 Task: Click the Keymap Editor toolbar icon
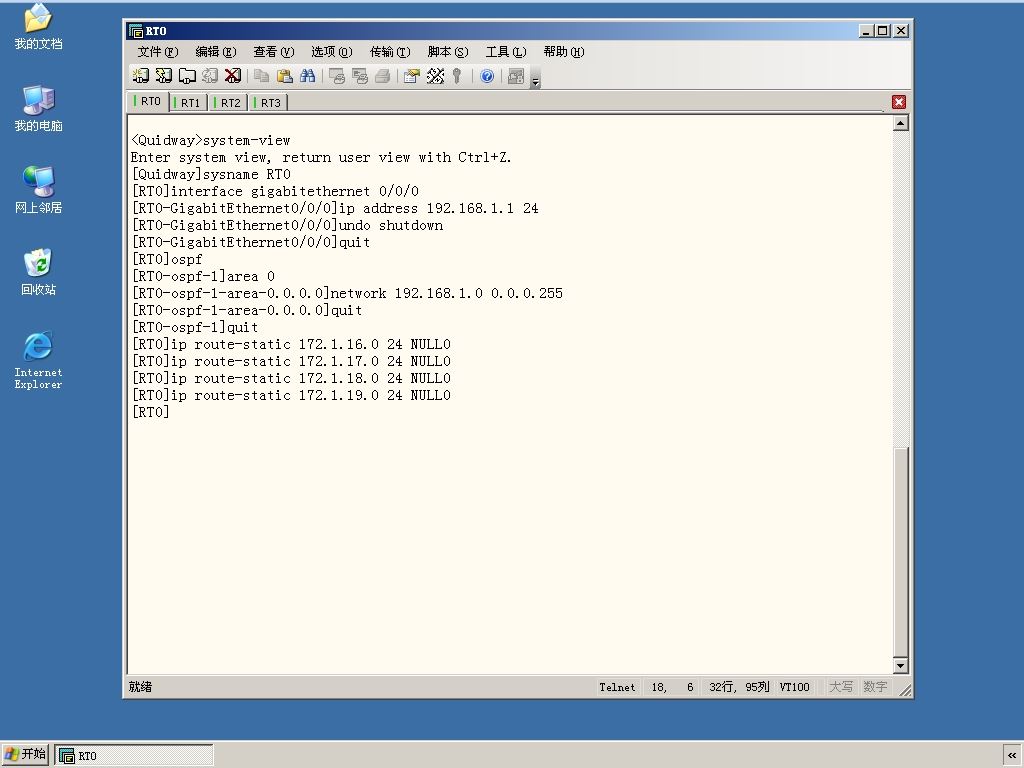click(x=435, y=76)
